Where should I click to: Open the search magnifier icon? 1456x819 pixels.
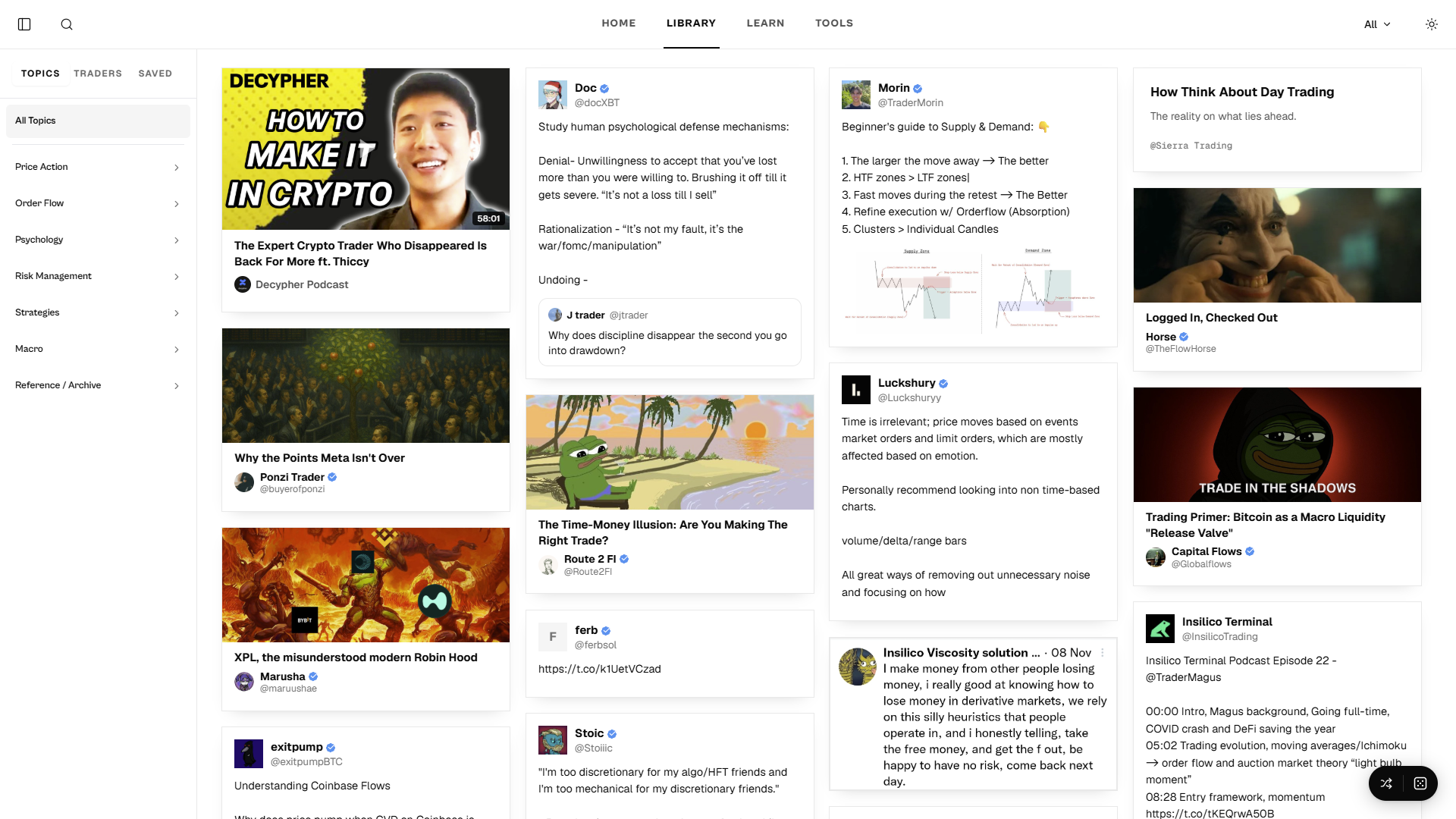click(x=67, y=24)
